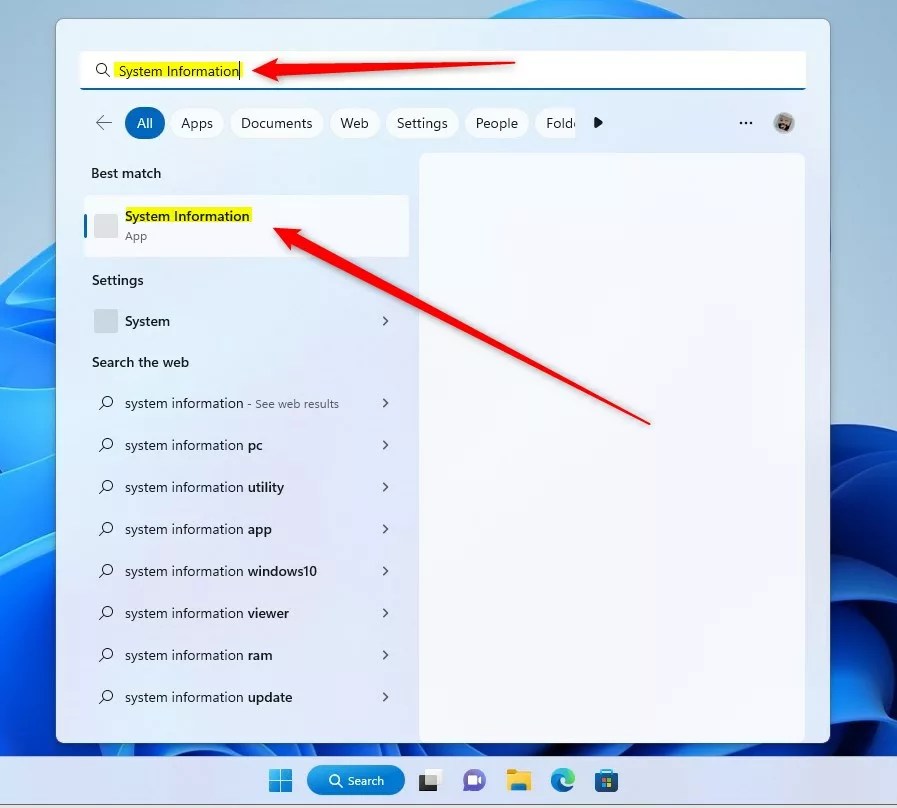Select the All filter pill

(144, 122)
